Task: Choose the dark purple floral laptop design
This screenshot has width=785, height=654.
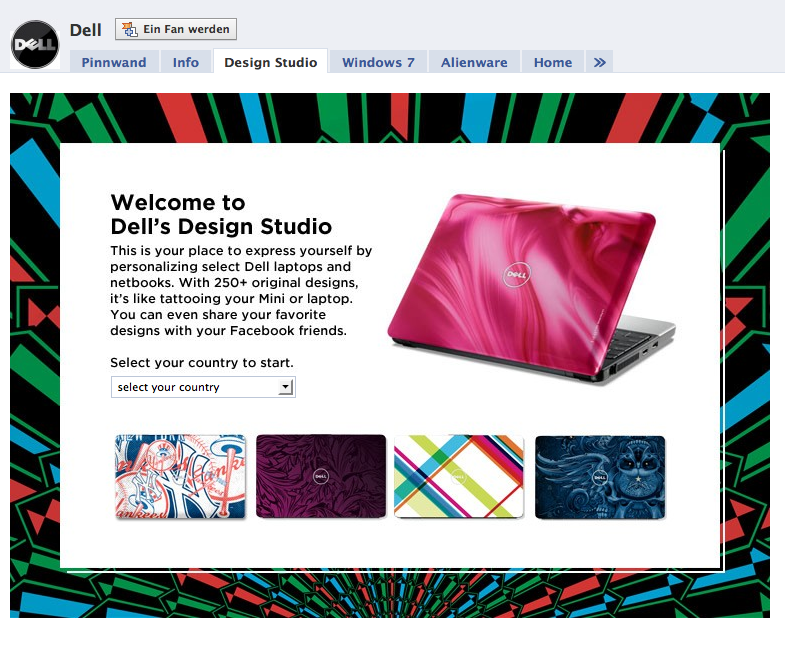Action: (x=321, y=477)
